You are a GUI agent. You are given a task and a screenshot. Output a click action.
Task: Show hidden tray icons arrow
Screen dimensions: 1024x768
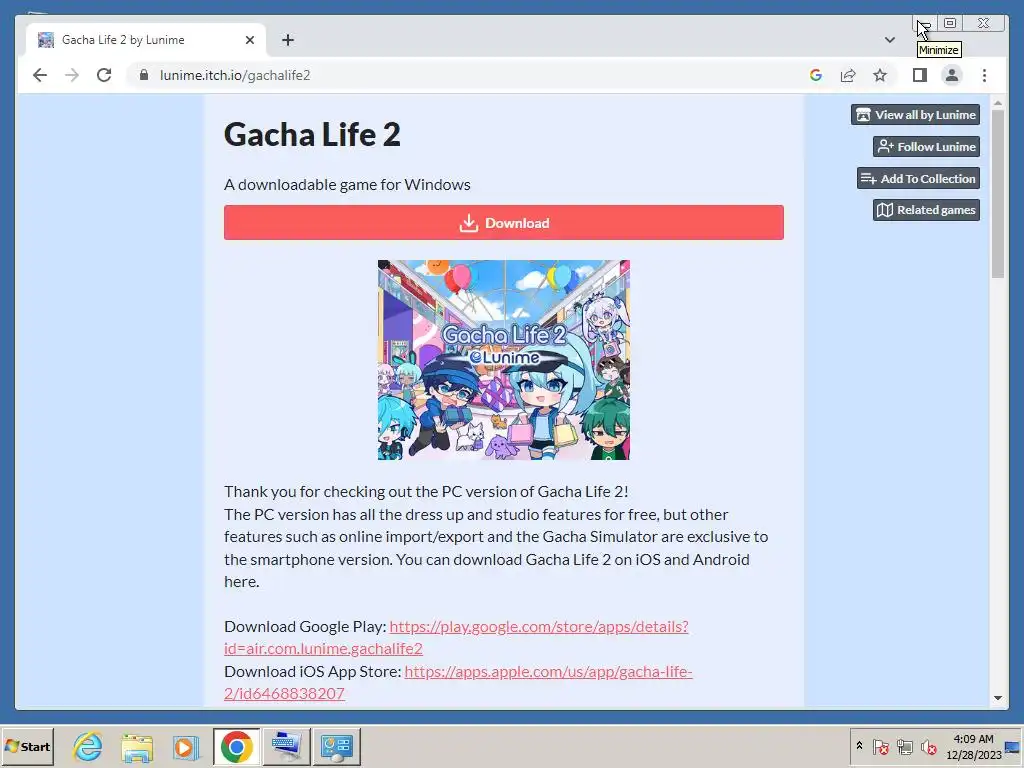point(859,746)
